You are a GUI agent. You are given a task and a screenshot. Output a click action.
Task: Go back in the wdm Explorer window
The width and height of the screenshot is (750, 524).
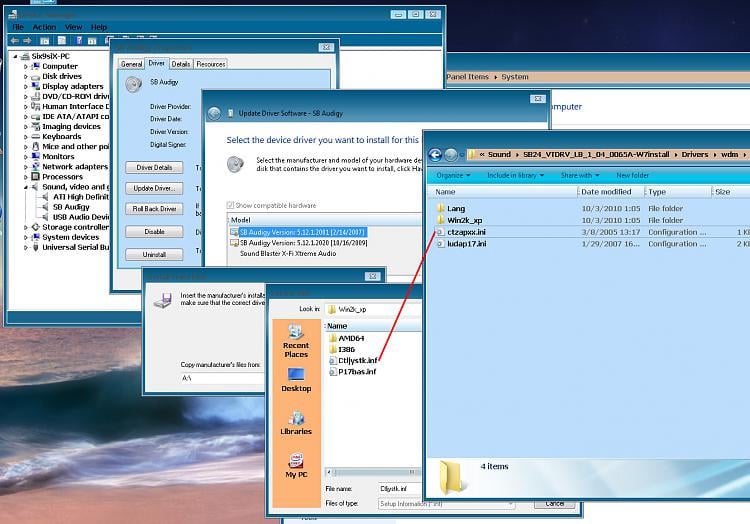click(435, 154)
